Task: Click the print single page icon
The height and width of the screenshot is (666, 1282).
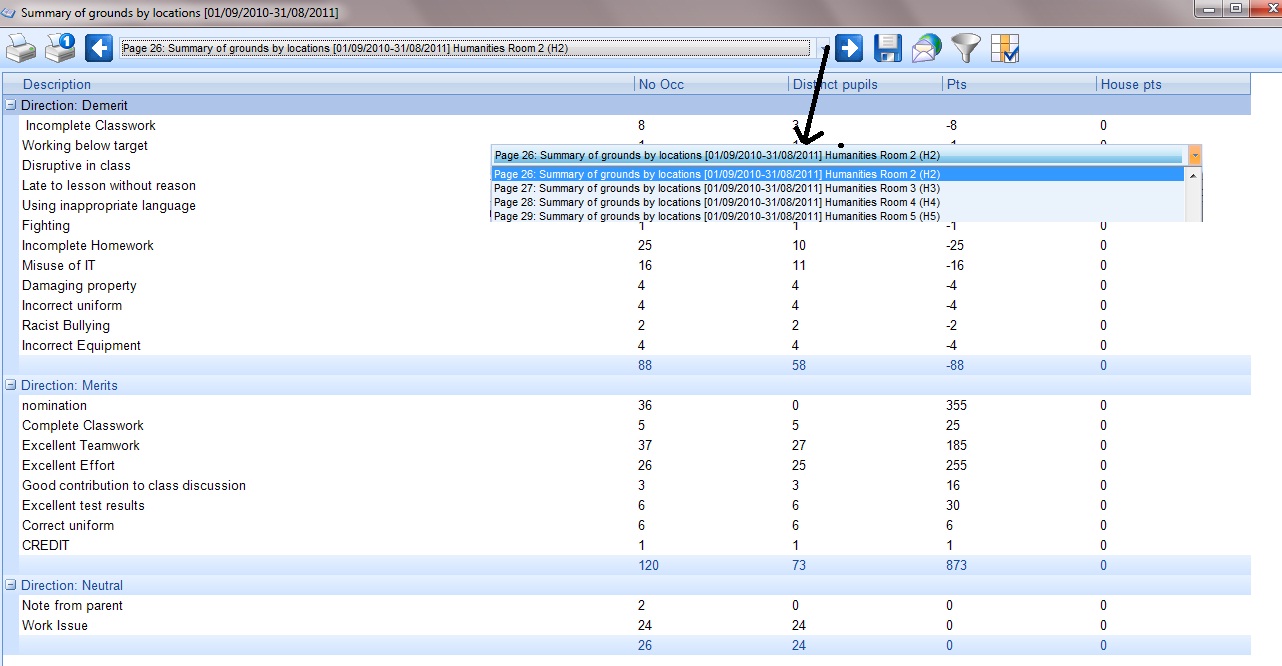Action: pos(61,47)
